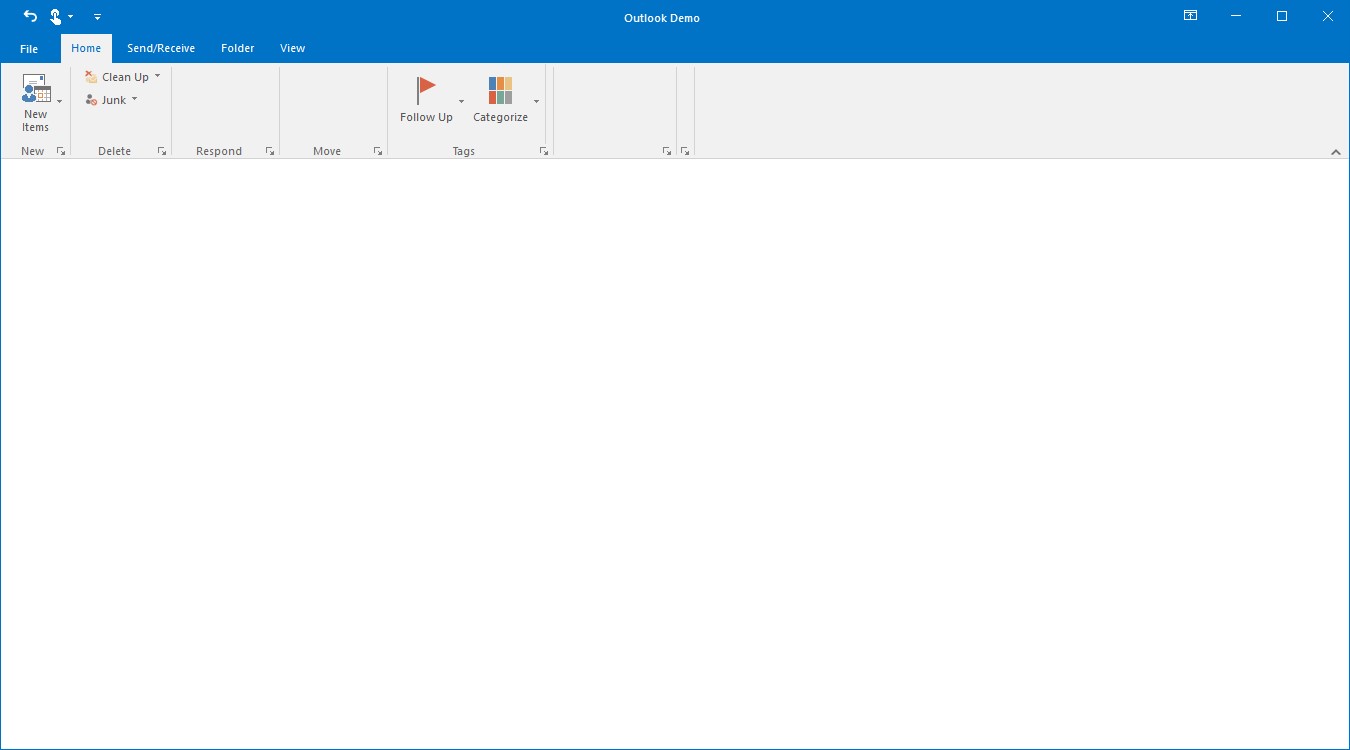Open the Folder ribbon tab
The width and height of the screenshot is (1350, 750).
237,47
